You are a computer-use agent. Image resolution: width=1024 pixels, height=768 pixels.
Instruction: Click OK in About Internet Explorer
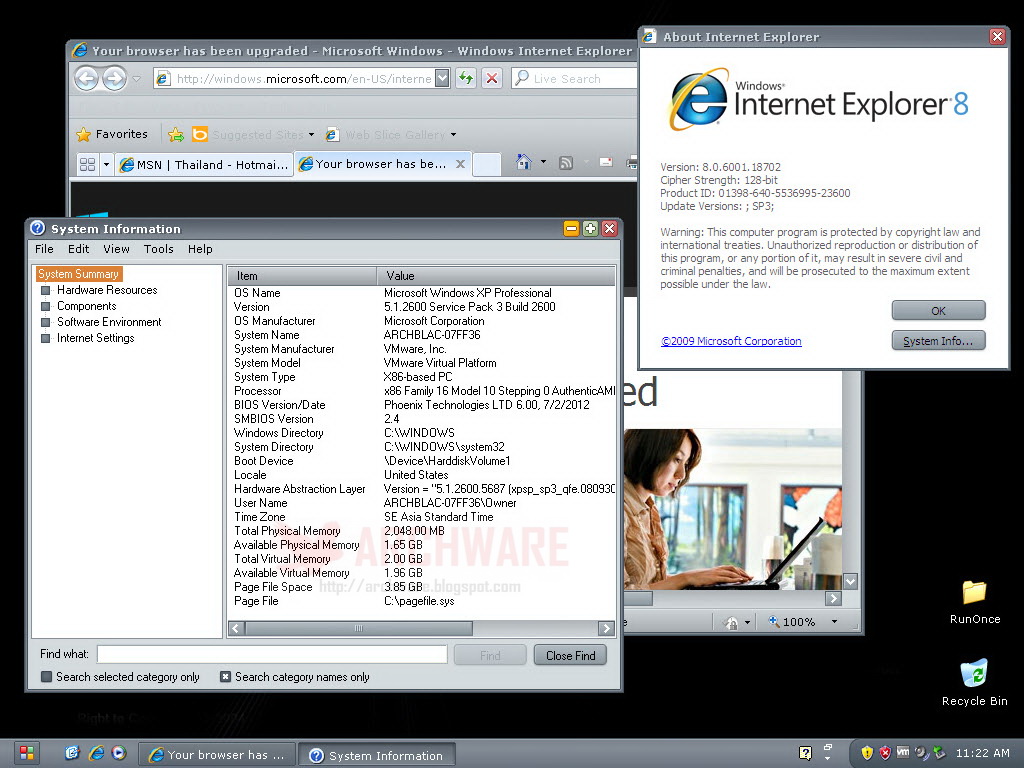pos(938,311)
